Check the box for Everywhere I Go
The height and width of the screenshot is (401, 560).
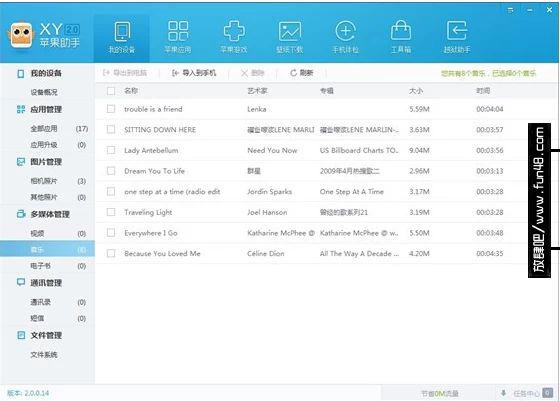coord(111,233)
